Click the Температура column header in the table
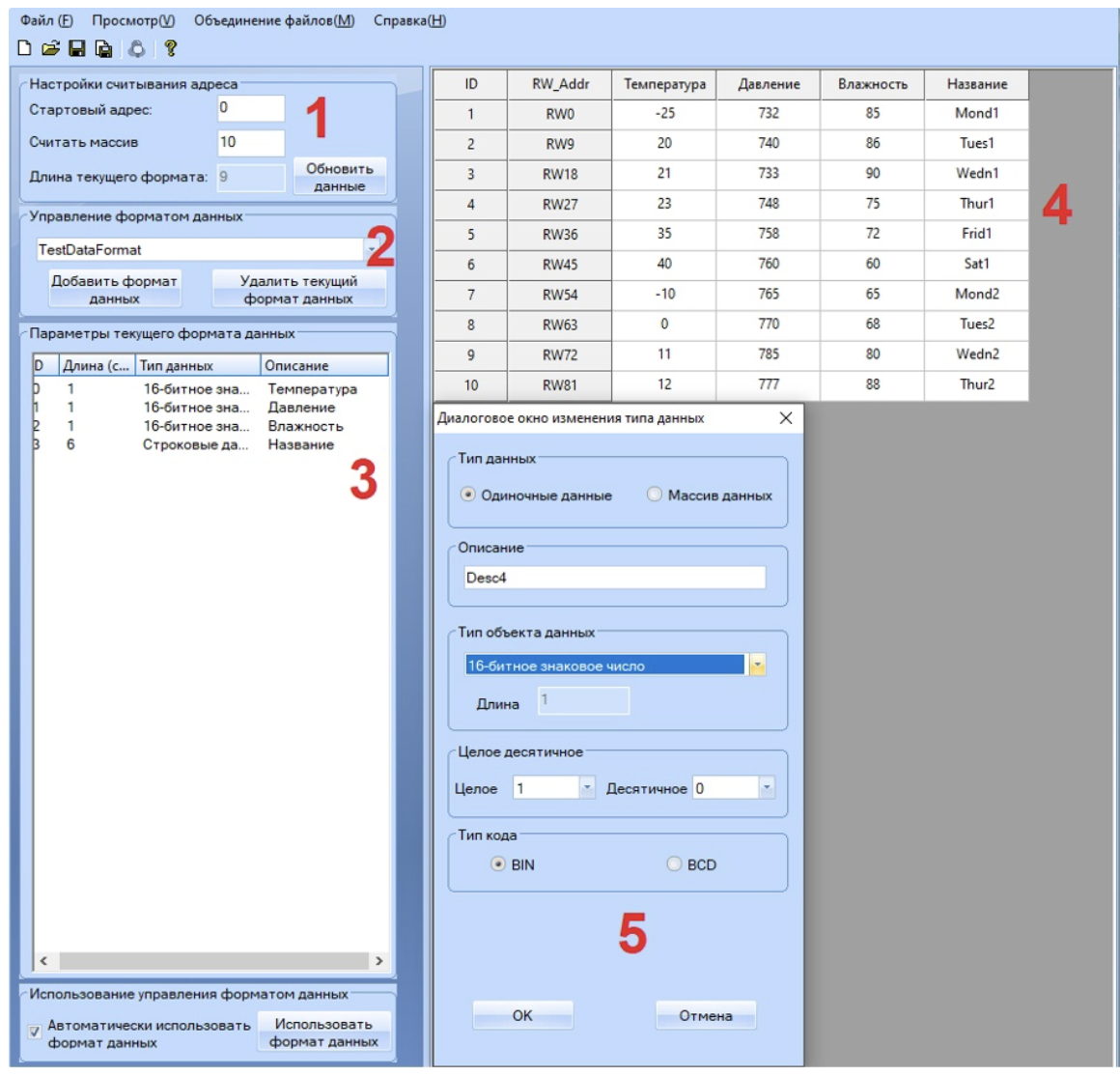 tap(664, 84)
